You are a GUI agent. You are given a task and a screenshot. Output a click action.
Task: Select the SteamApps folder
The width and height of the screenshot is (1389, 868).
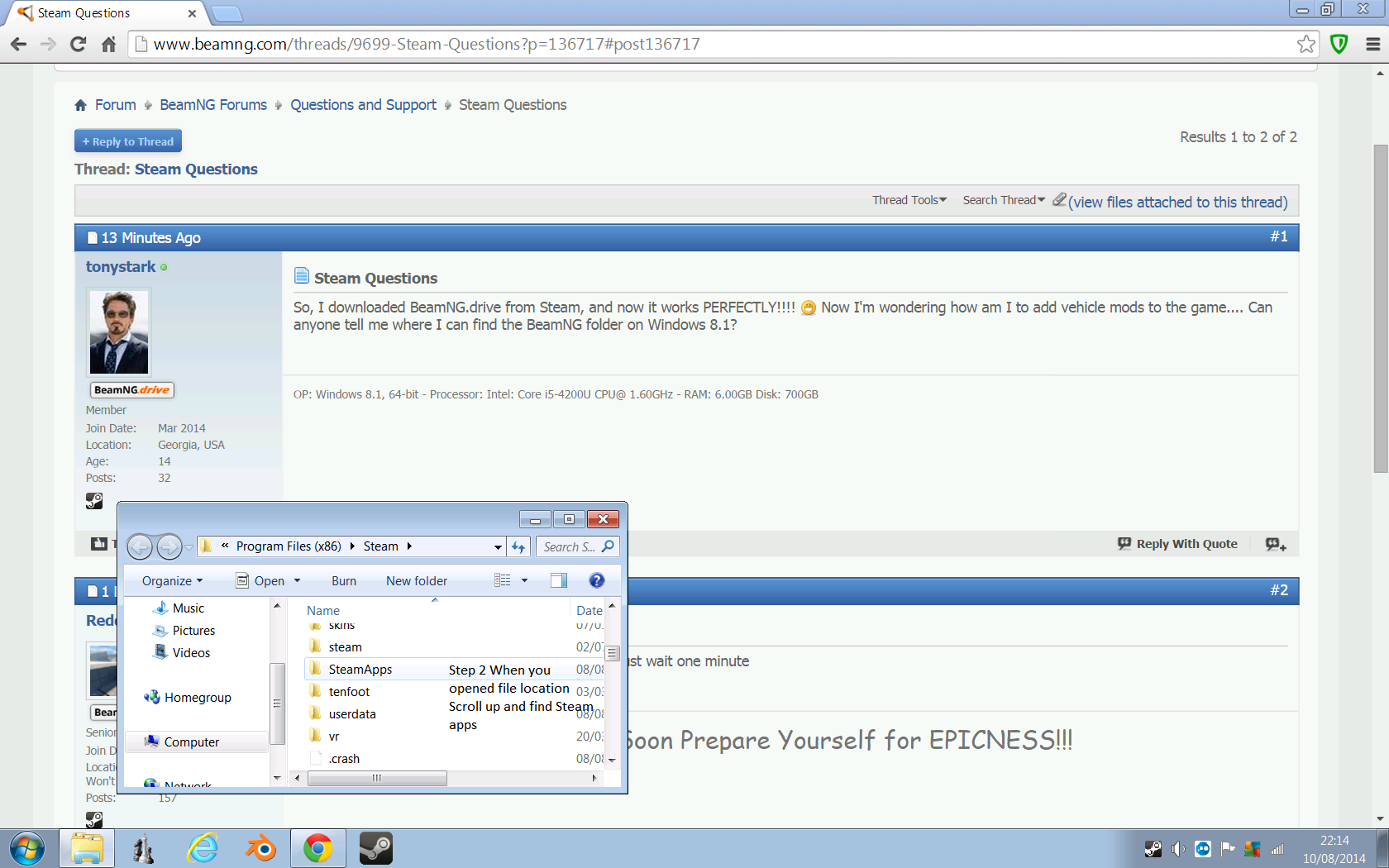360,670
